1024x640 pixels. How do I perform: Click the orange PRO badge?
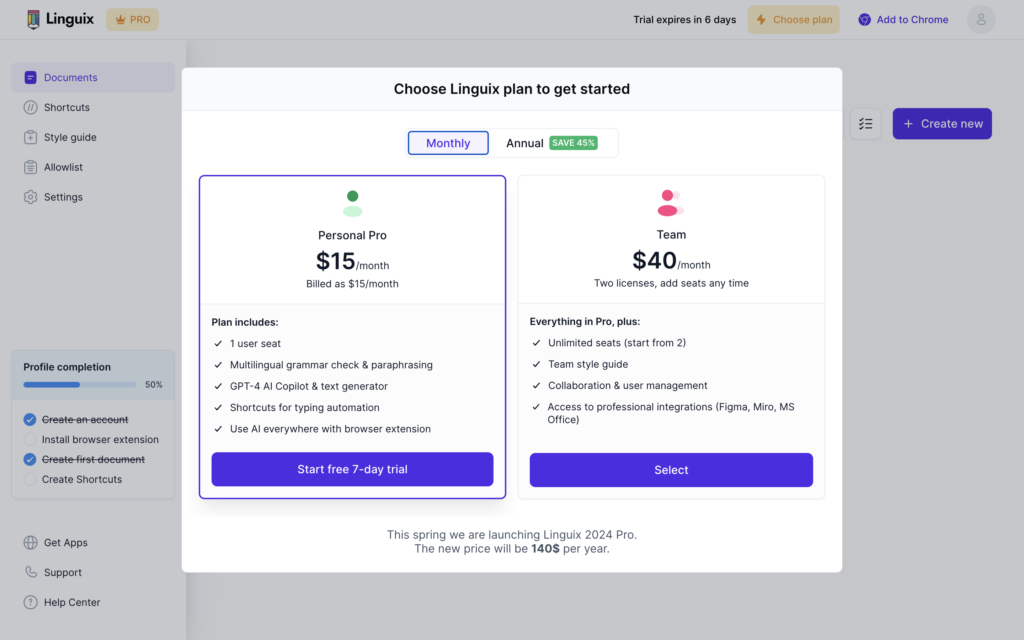click(132, 19)
